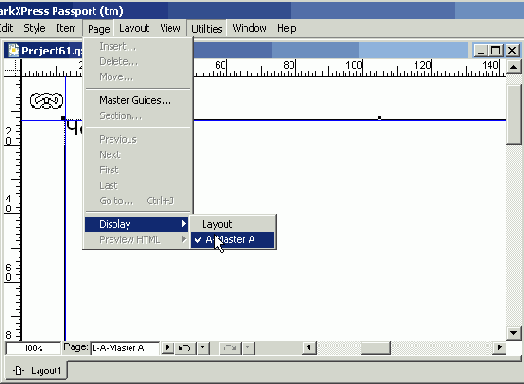Viewport: 524px width, 384px height.
Task: Click the project document icon in title bar
Action: [13, 50]
